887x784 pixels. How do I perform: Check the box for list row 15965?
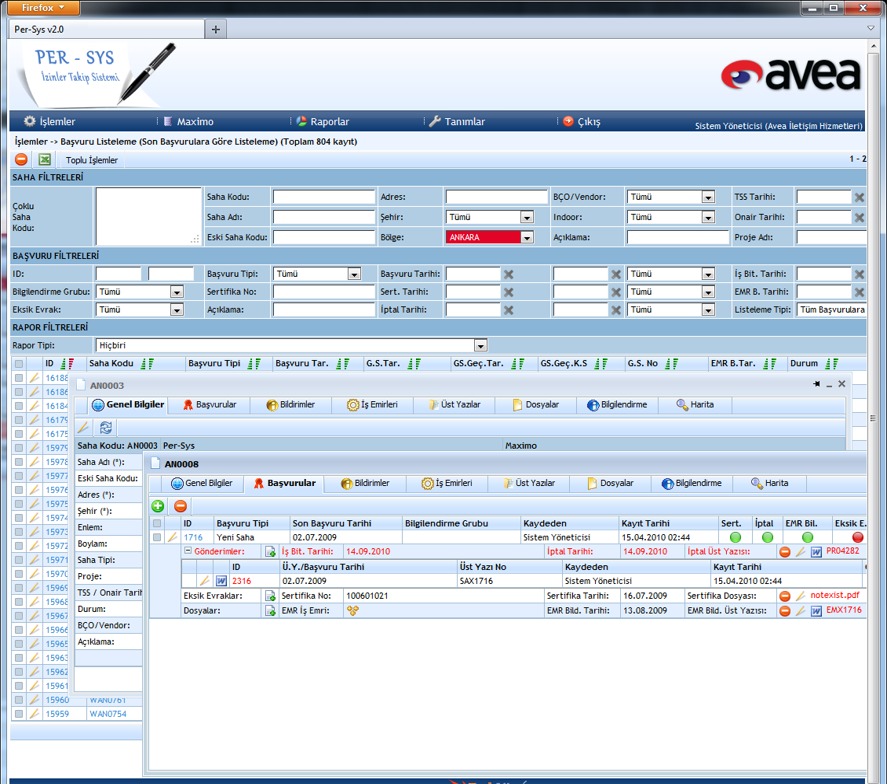[x=19, y=644]
